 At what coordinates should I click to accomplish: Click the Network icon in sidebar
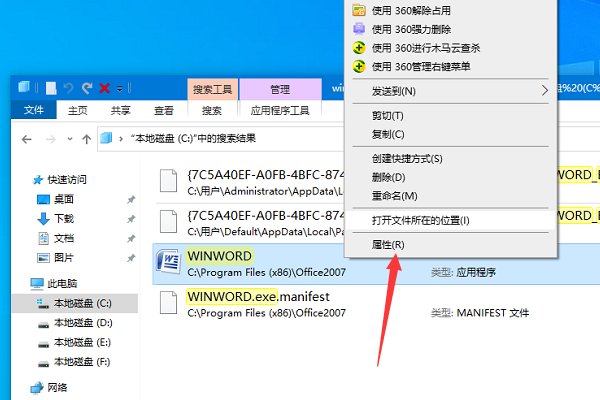[x=37, y=387]
